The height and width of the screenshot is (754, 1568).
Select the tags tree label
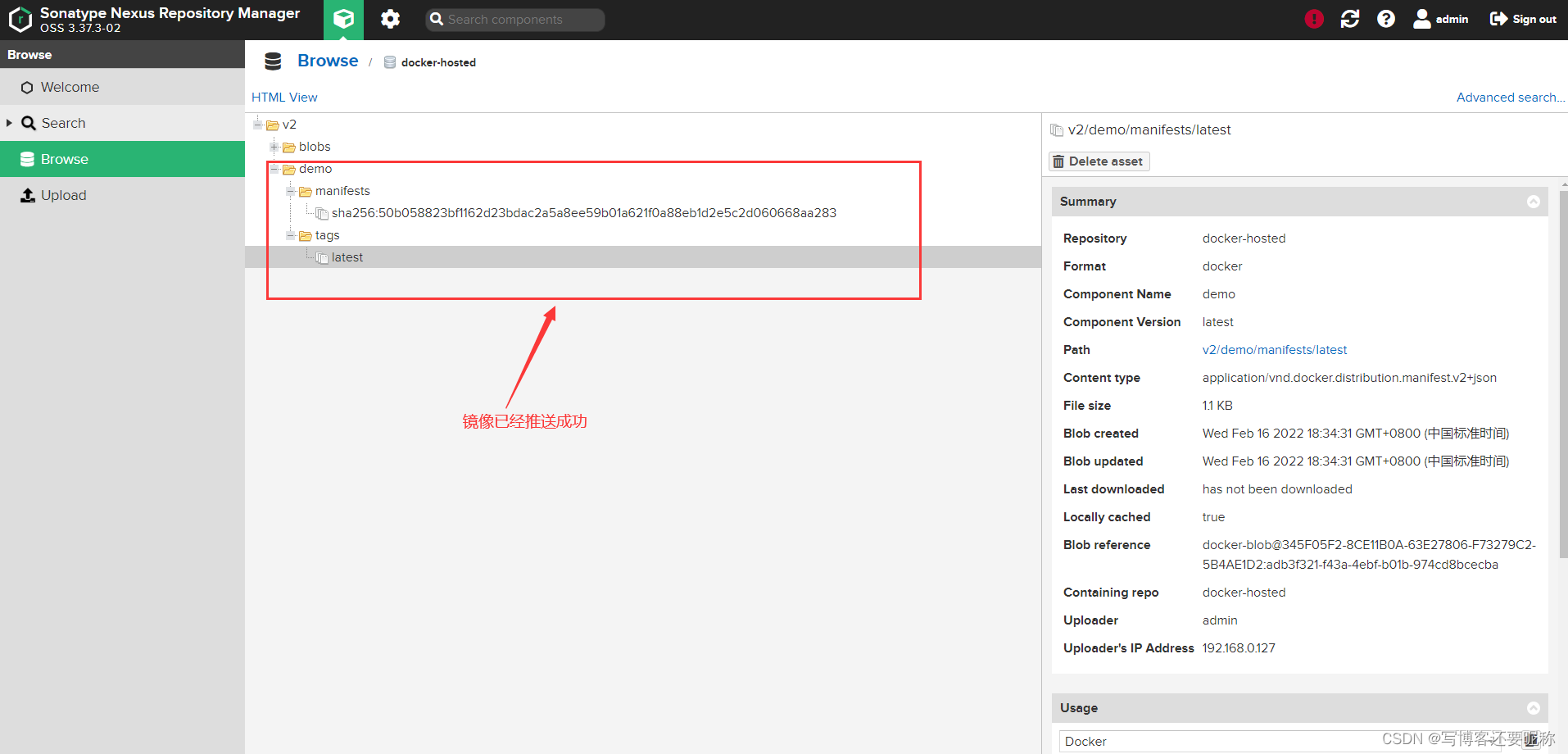pos(327,235)
